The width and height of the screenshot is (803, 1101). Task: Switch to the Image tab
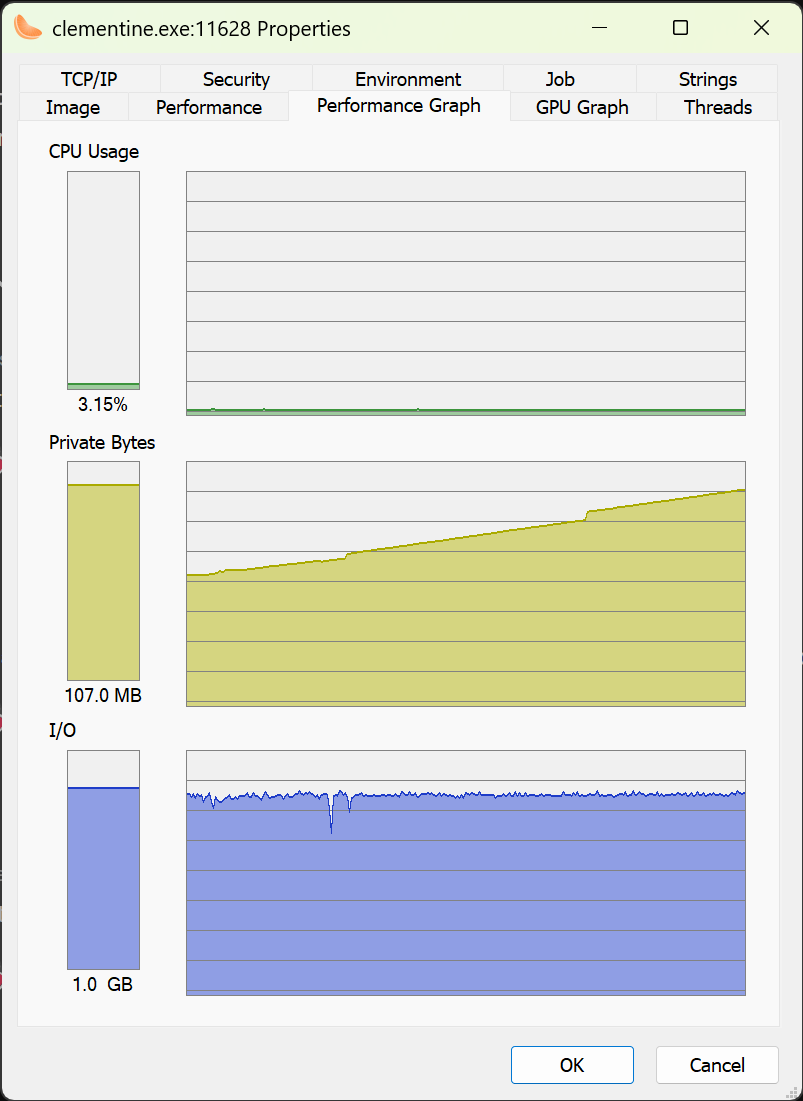click(x=73, y=107)
